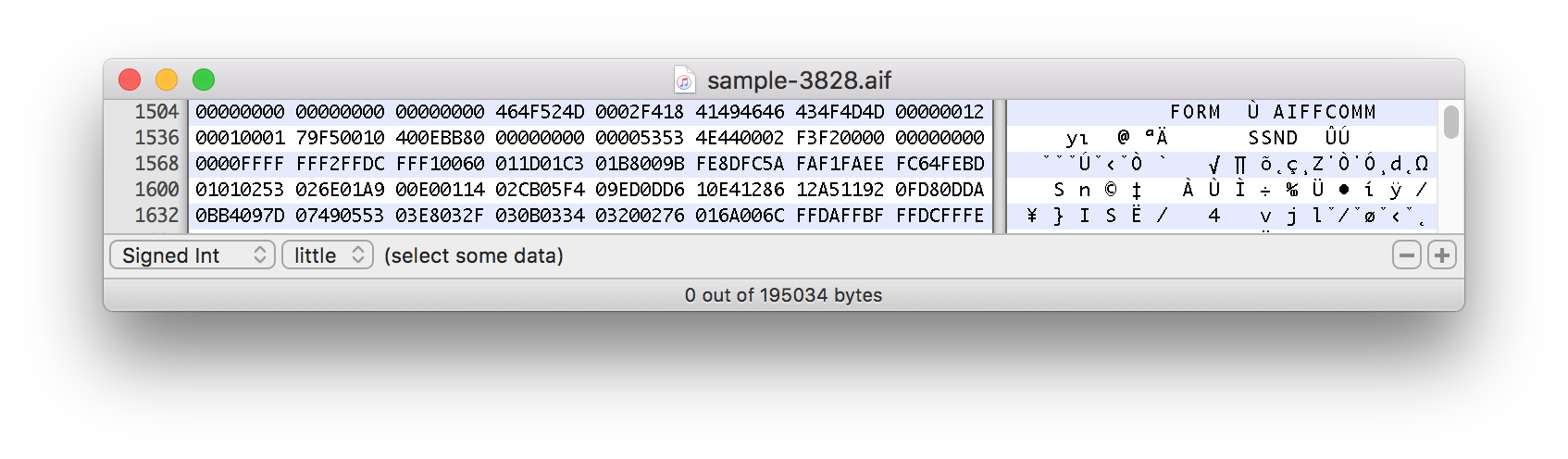Click the vertical scrollbar thumb

1450,122
